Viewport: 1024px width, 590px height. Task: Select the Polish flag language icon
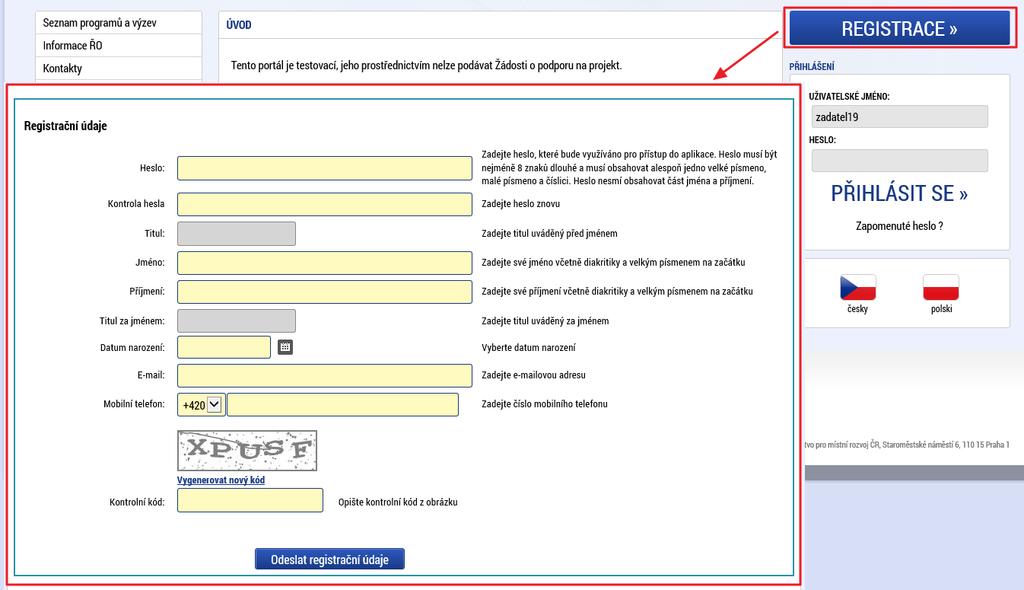[940, 287]
